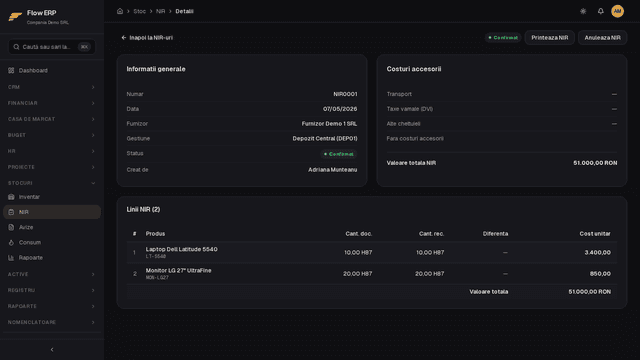Expand the BUGET section
This screenshot has height=360, width=640.
[52, 135]
